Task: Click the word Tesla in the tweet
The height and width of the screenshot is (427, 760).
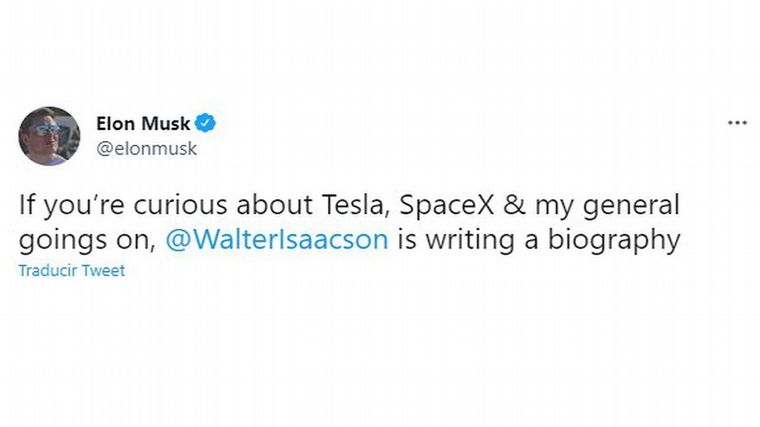Action: (360, 206)
